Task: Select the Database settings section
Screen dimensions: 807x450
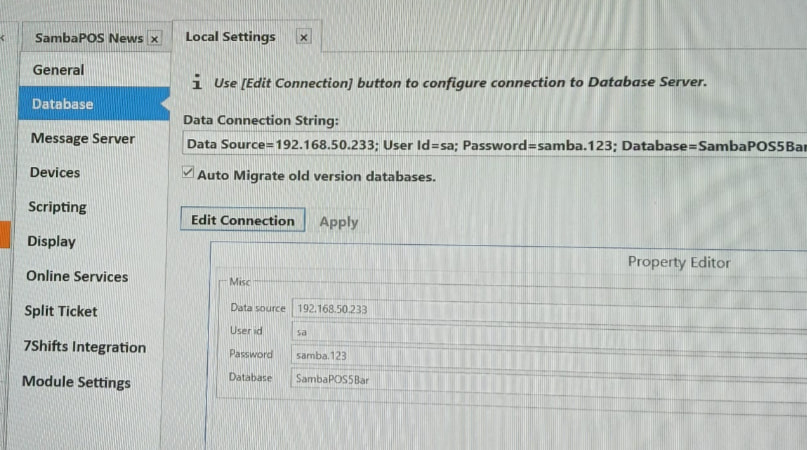Action: click(x=62, y=104)
